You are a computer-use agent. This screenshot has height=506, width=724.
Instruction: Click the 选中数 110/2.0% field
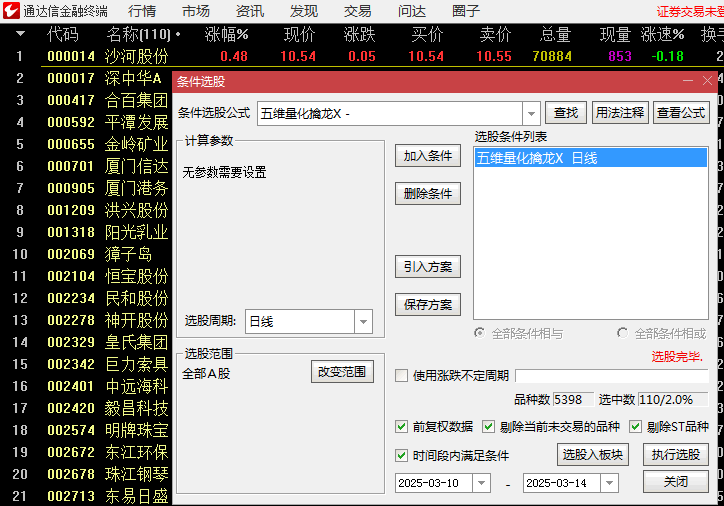click(x=673, y=400)
